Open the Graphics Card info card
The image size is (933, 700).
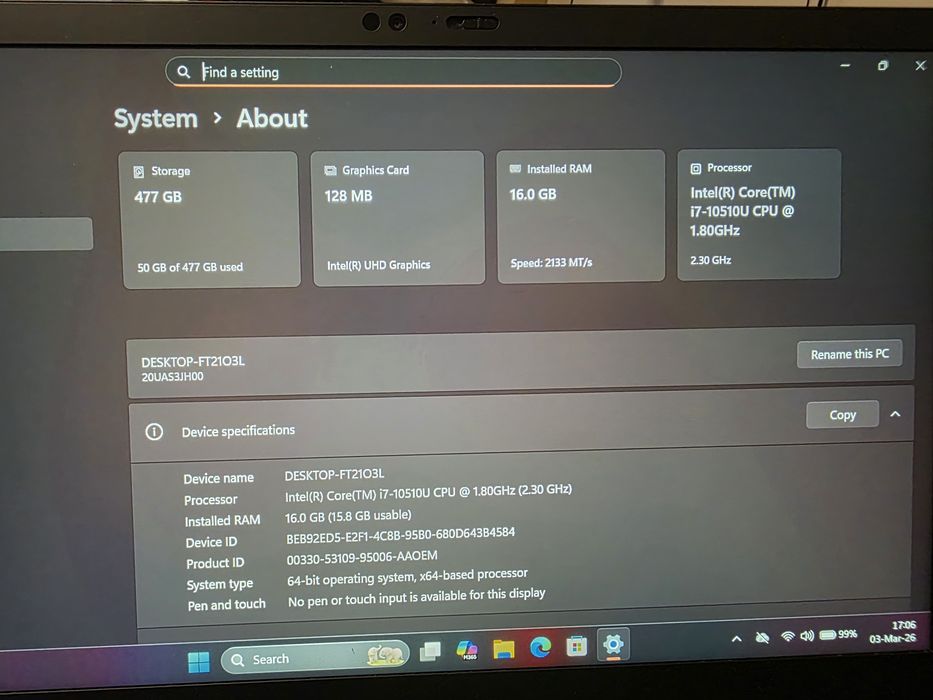(397, 218)
